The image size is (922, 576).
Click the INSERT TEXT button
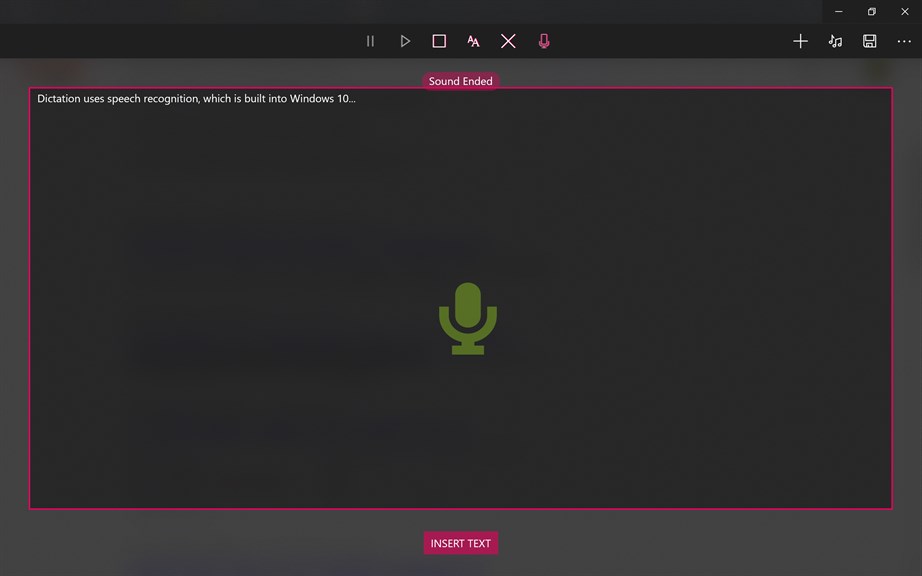[x=461, y=543]
